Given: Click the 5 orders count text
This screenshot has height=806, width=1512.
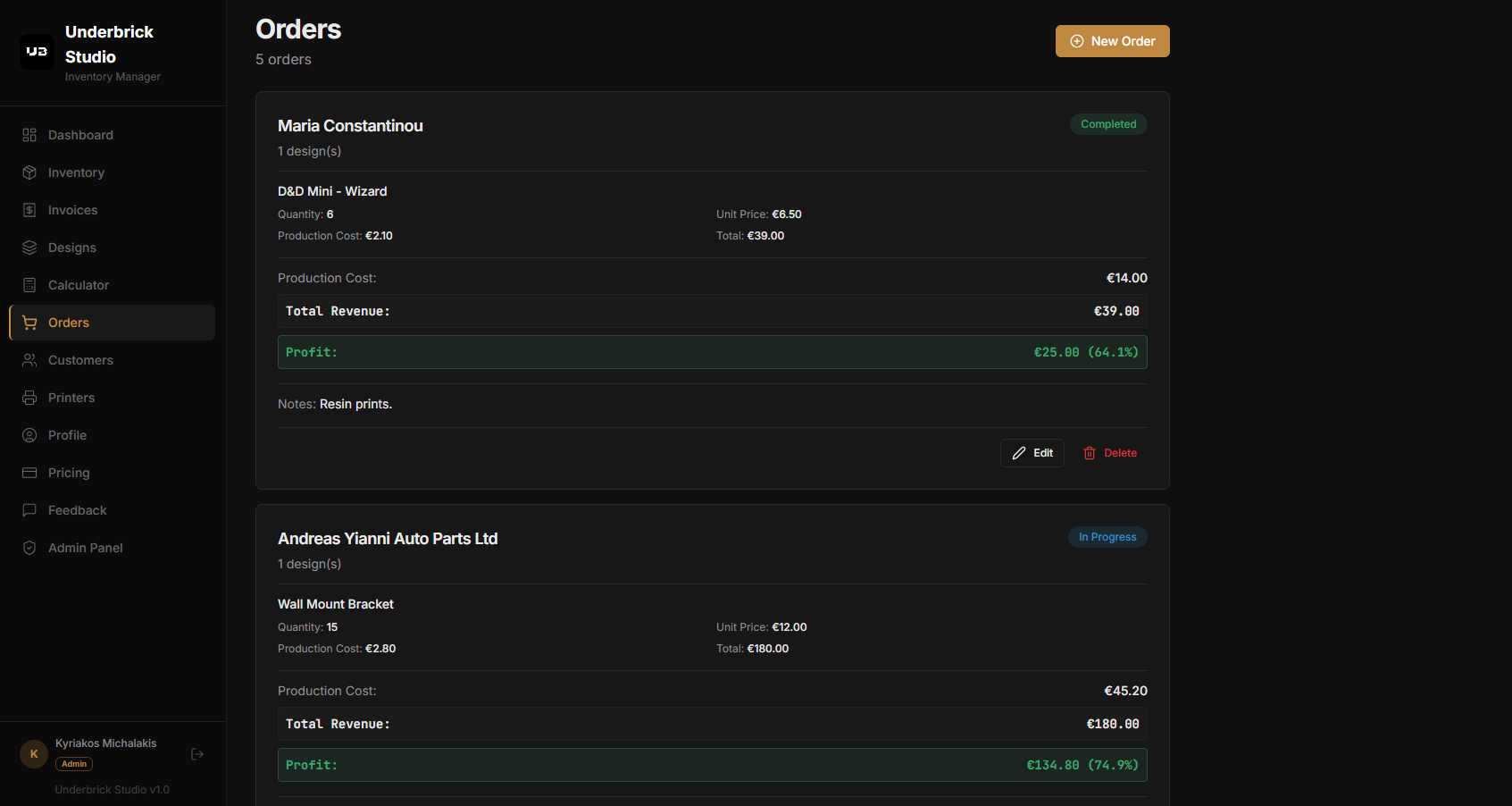Looking at the screenshot, I should 283,59.
